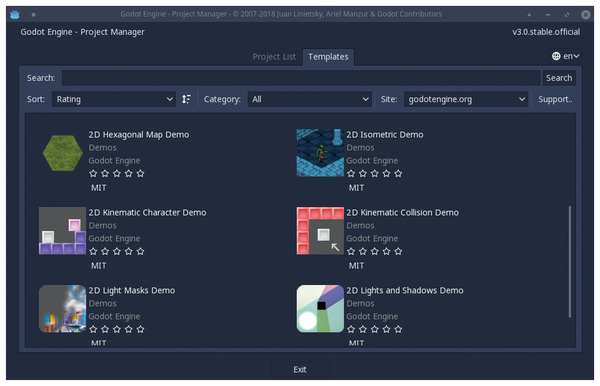Toggle the reverse sort order icon

pos(186,99)
